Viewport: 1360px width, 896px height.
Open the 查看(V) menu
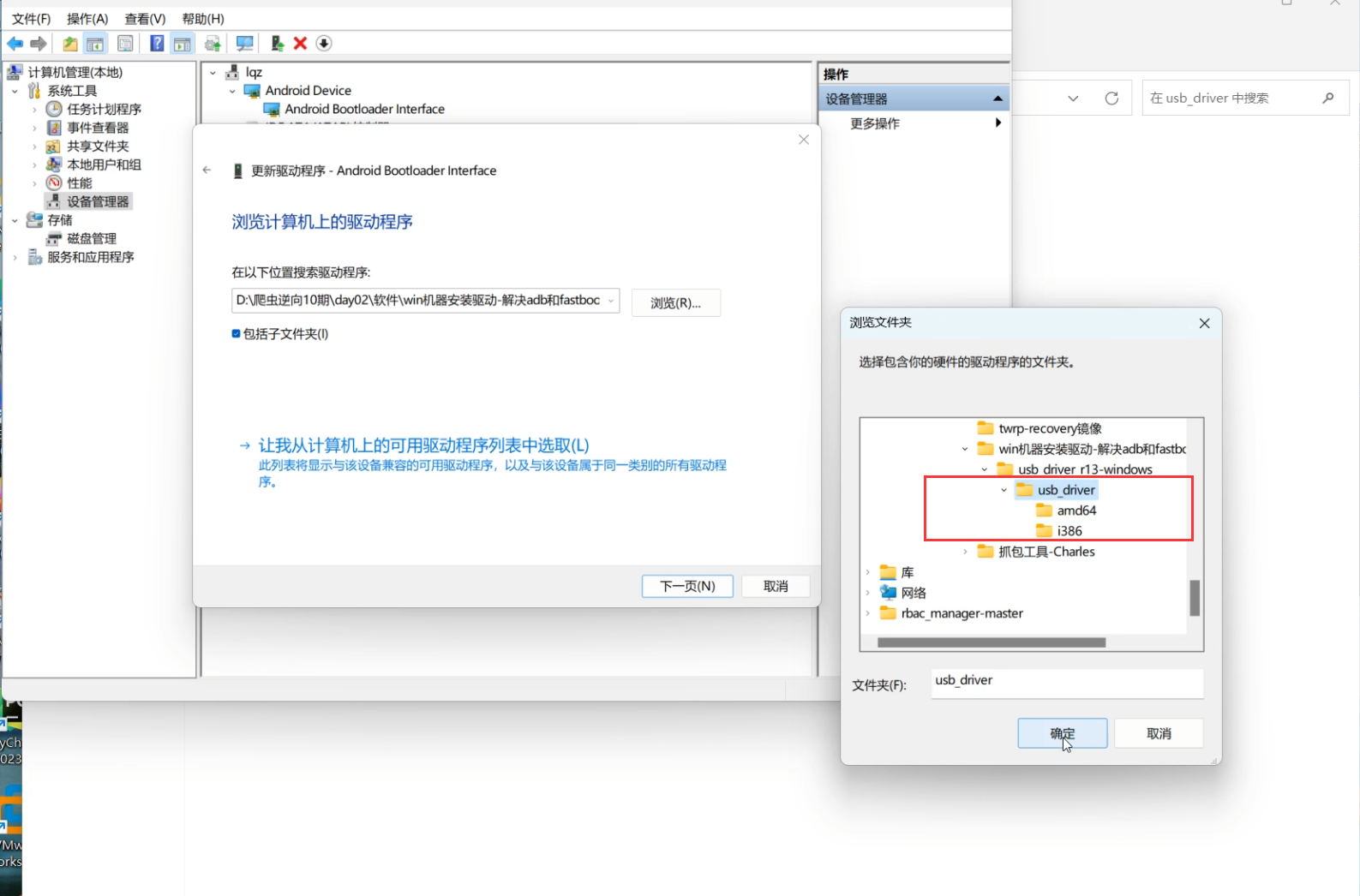click(x=145, y=19)
